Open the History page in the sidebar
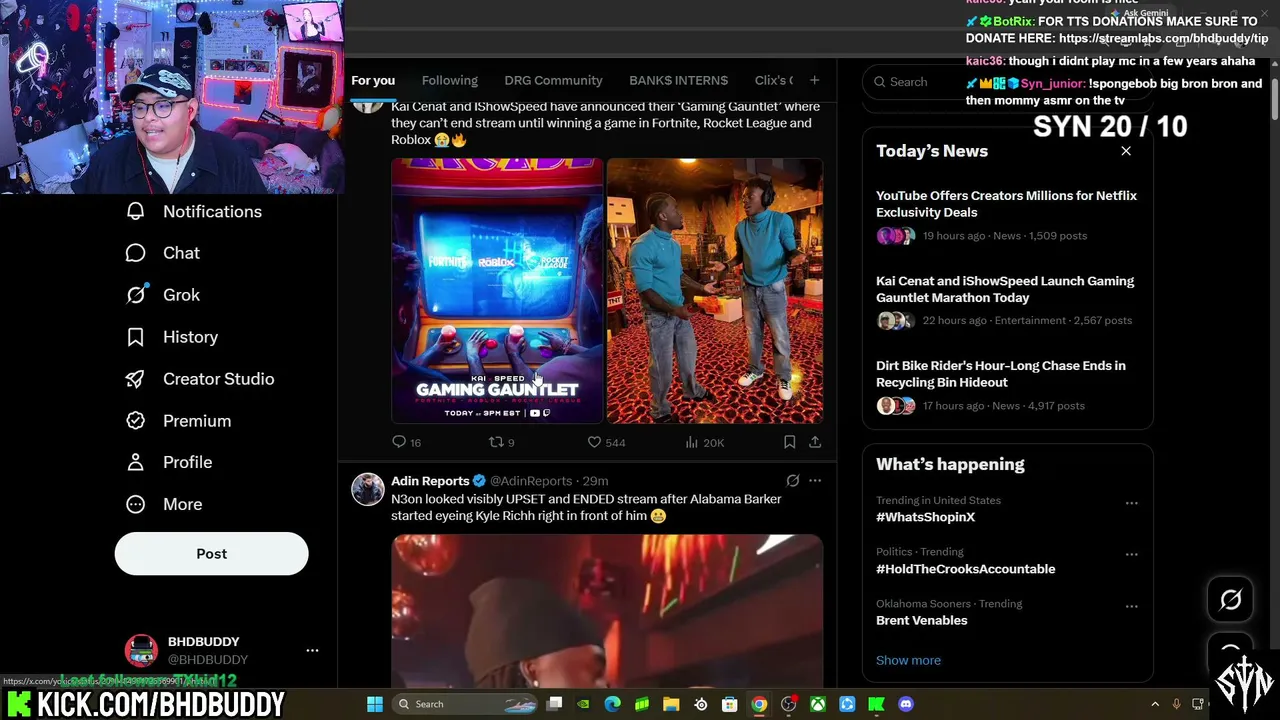 pos(171,337)
